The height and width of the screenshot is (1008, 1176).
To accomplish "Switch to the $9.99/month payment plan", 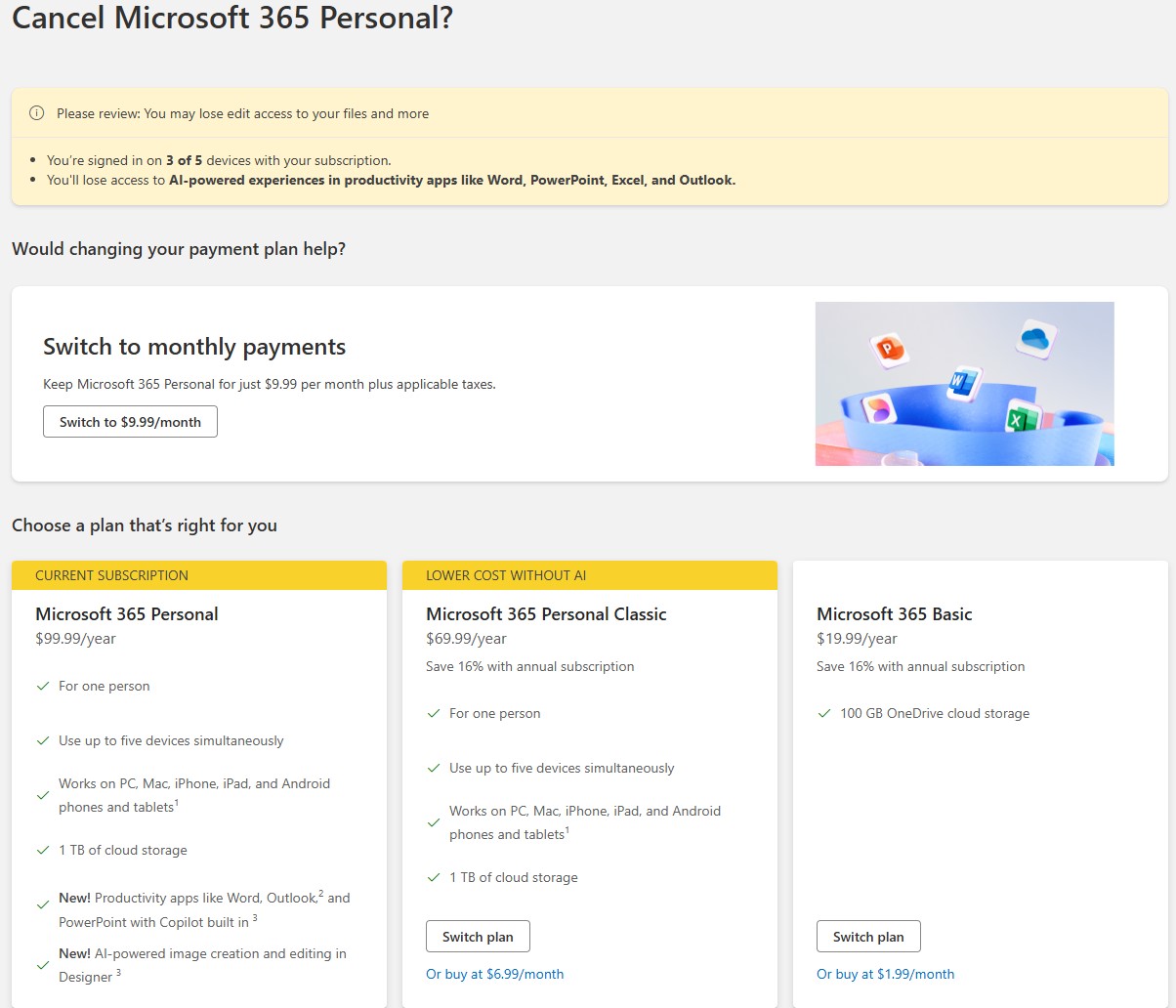I will point(130,422).
